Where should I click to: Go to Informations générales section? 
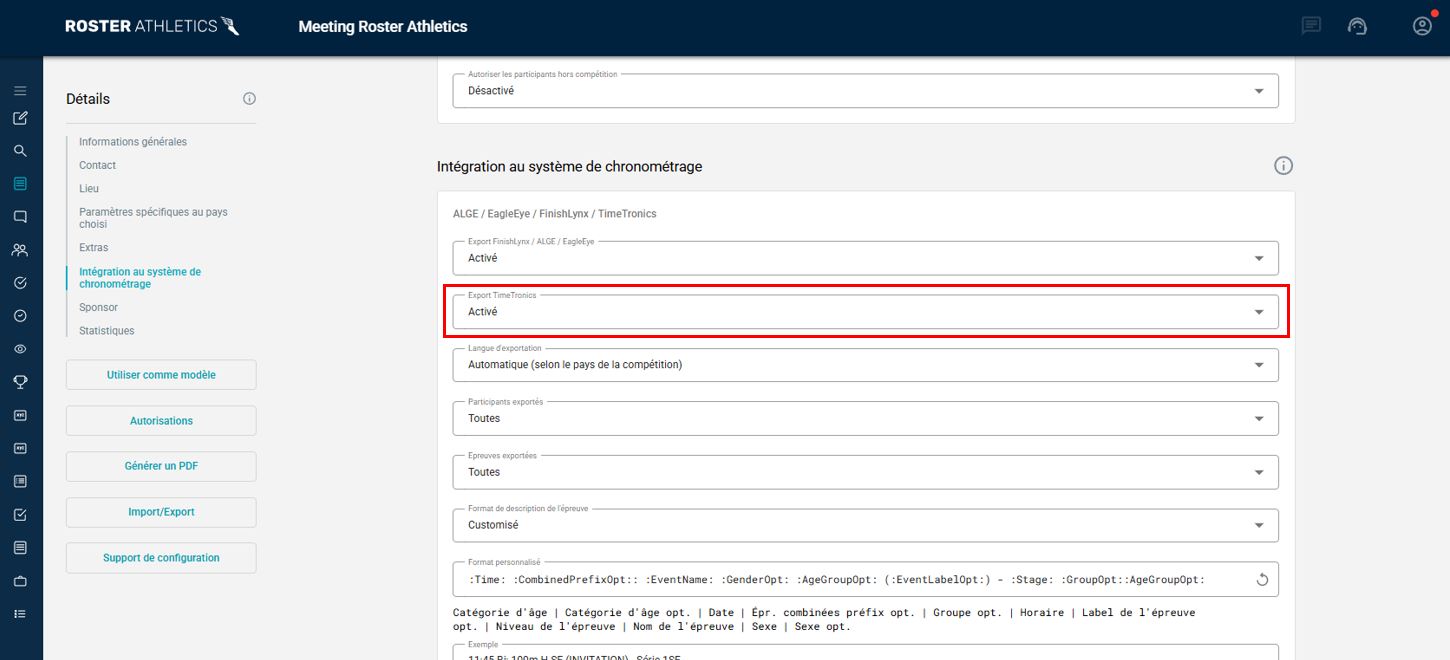coord(133,142)
